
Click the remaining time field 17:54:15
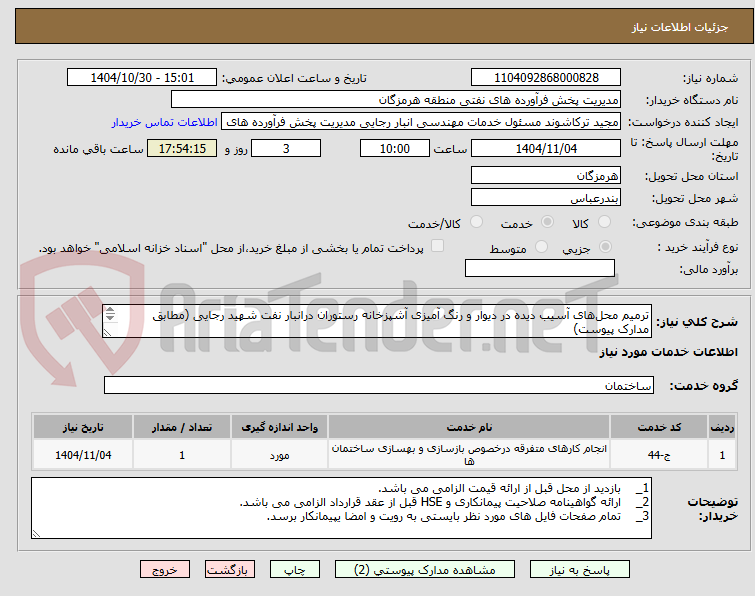[x=182, y=148]
